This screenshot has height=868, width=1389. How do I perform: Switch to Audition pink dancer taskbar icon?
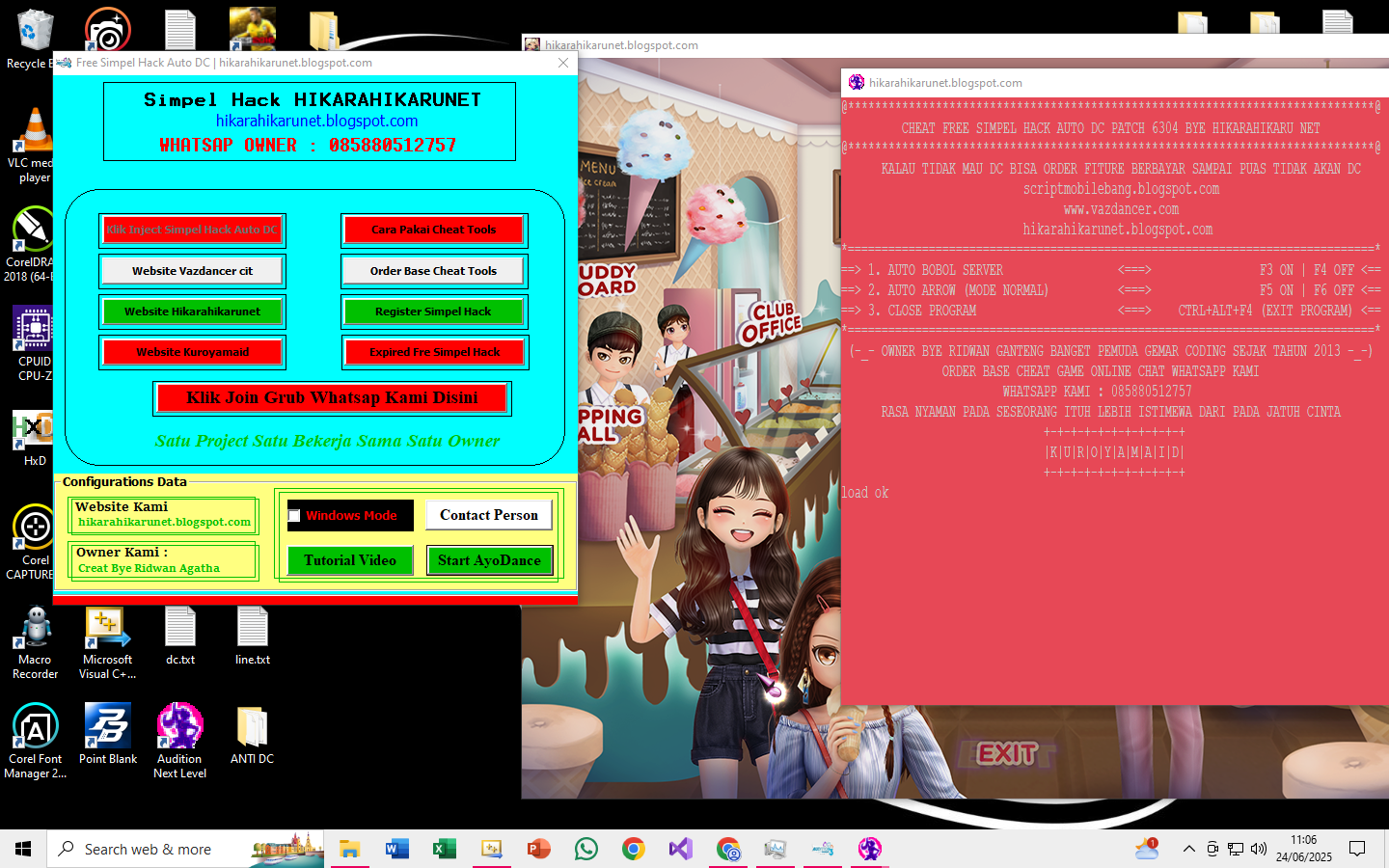[x=870, y=849]
